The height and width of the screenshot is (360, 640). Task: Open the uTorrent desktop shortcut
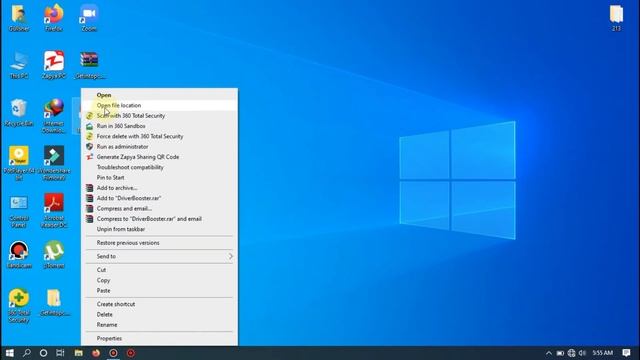[54, 255]
